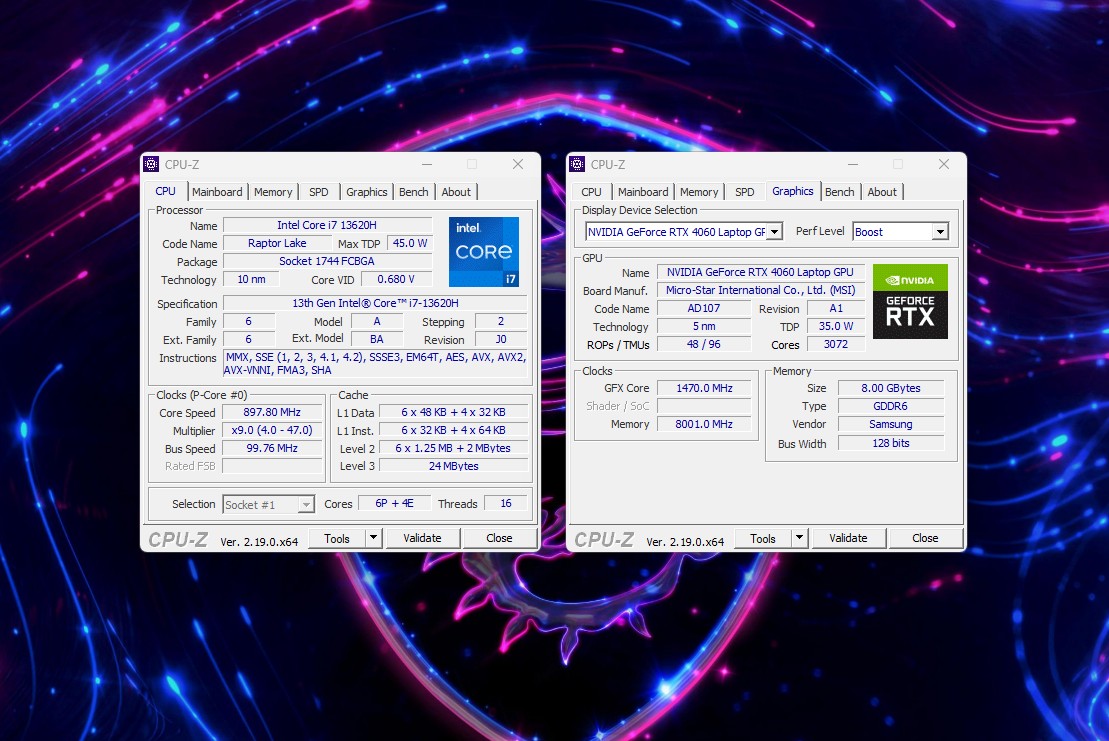Click the Threads value 16
Viewport: 1109px width, 741px height.
pos(506,503)
